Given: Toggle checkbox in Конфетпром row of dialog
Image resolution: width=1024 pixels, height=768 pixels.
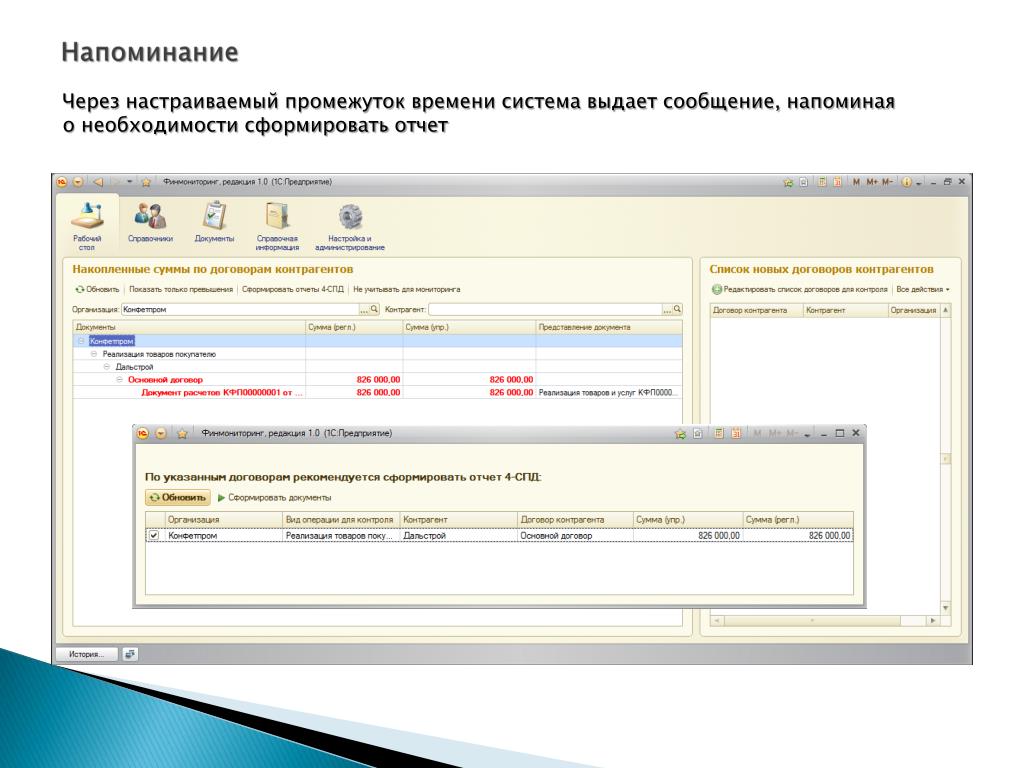Looking at the screenshot, I should point(153,536).
